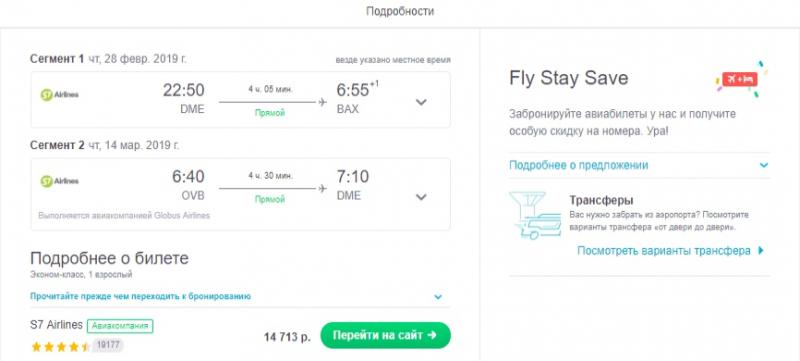The height and width of the screenshot is (361, 800).
Task: Click the 14 713 р. price
Action: pos(287,337)
